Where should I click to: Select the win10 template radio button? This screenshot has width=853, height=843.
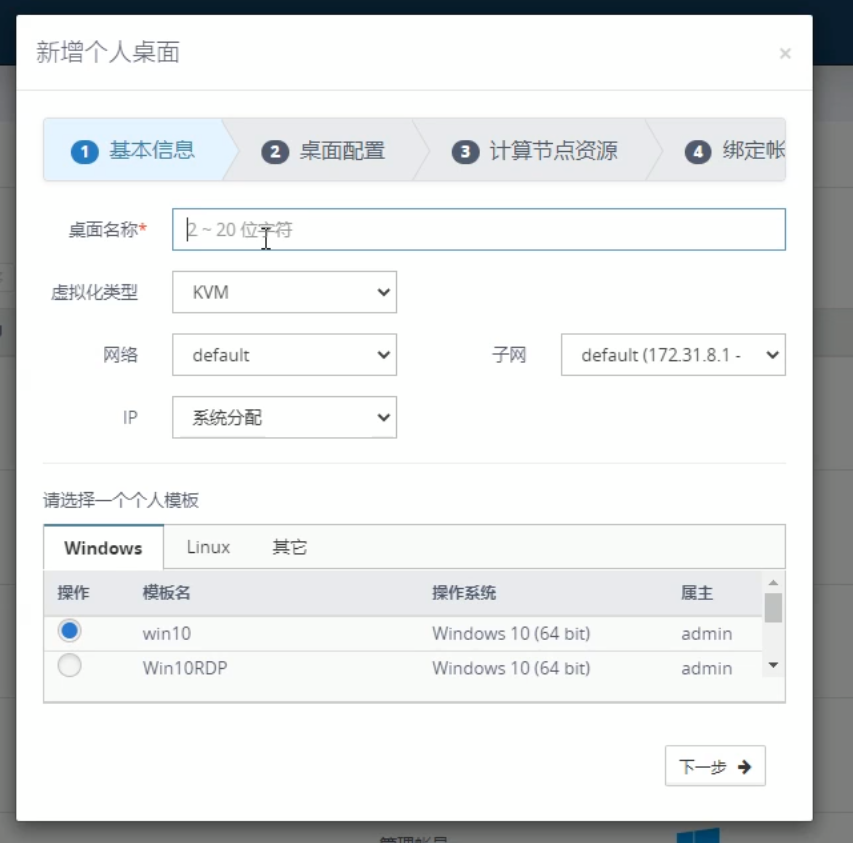coord(69,631)
